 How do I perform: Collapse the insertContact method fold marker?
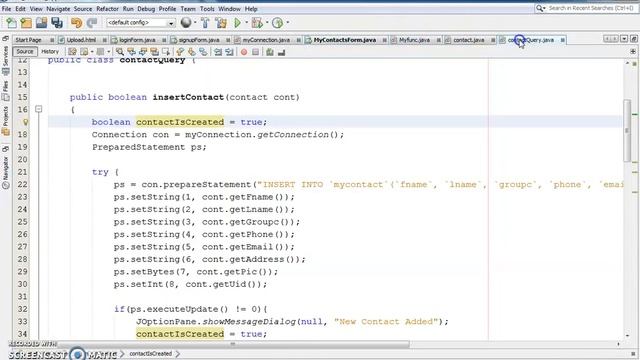[x=38, y=109]
